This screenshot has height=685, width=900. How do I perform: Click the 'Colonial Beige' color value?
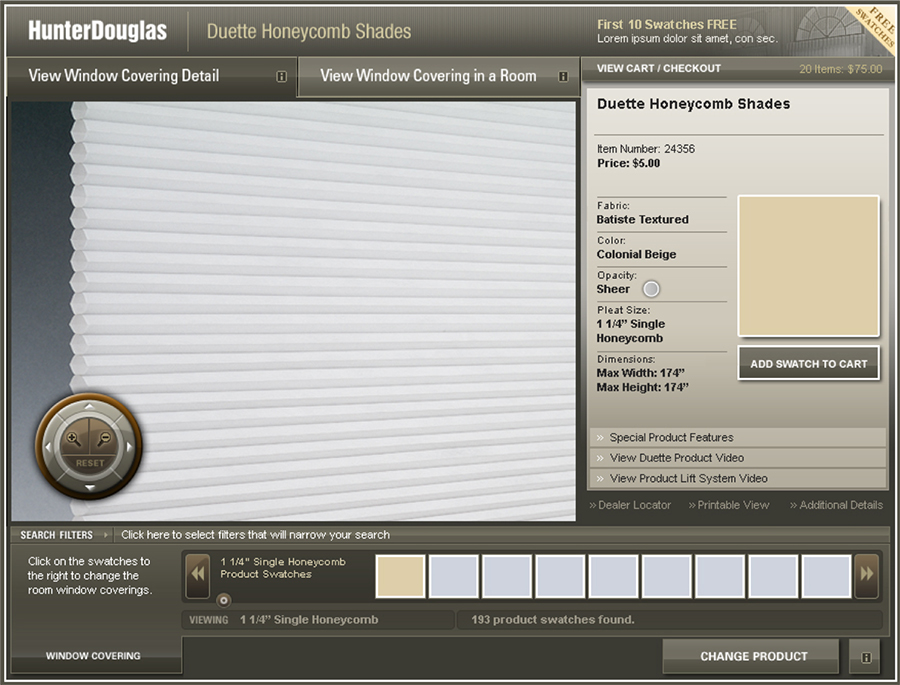(x=636, y=254)
